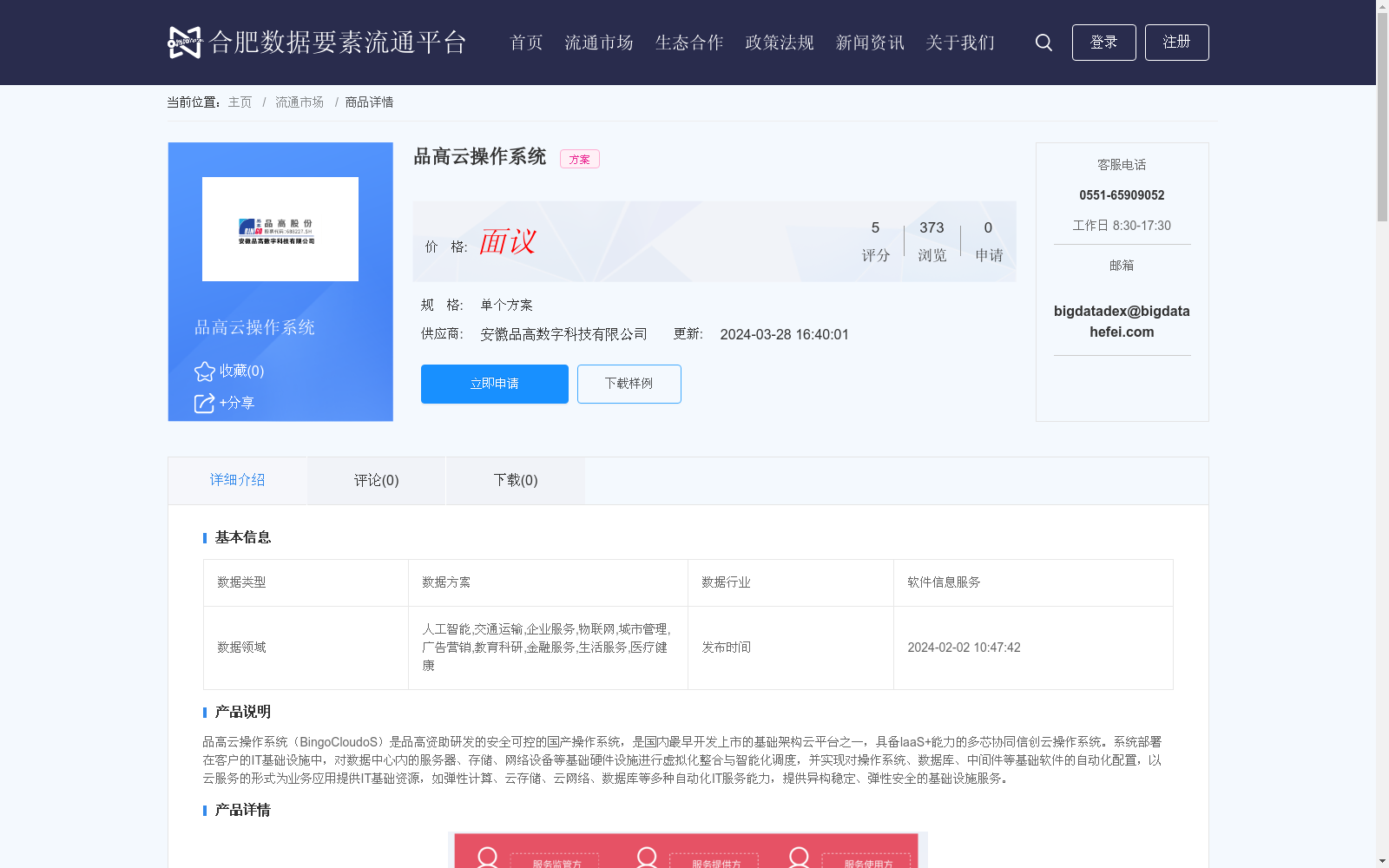Switch to the 下载(0) tab
Image resolution: width=1389 pixels, height=868 pixels.
(x=516, y=480)
